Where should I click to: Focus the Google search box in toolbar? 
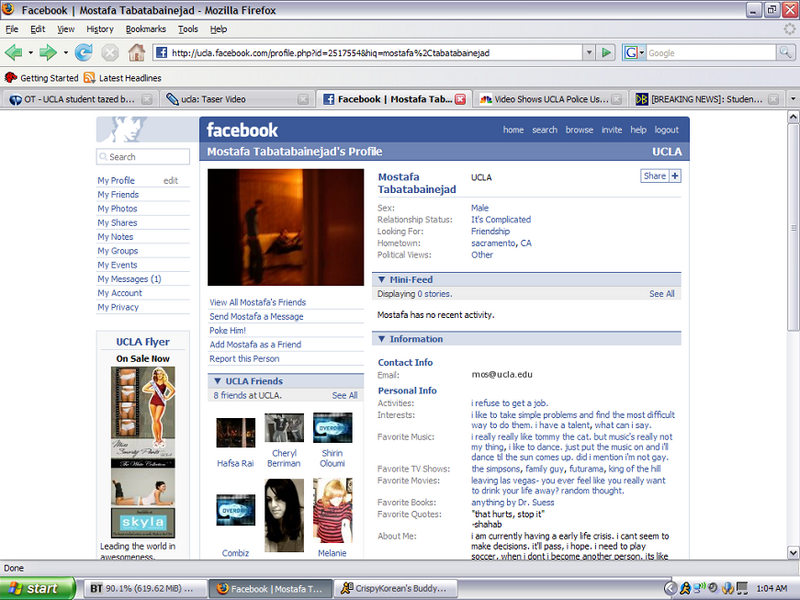(x=711, y=53)
